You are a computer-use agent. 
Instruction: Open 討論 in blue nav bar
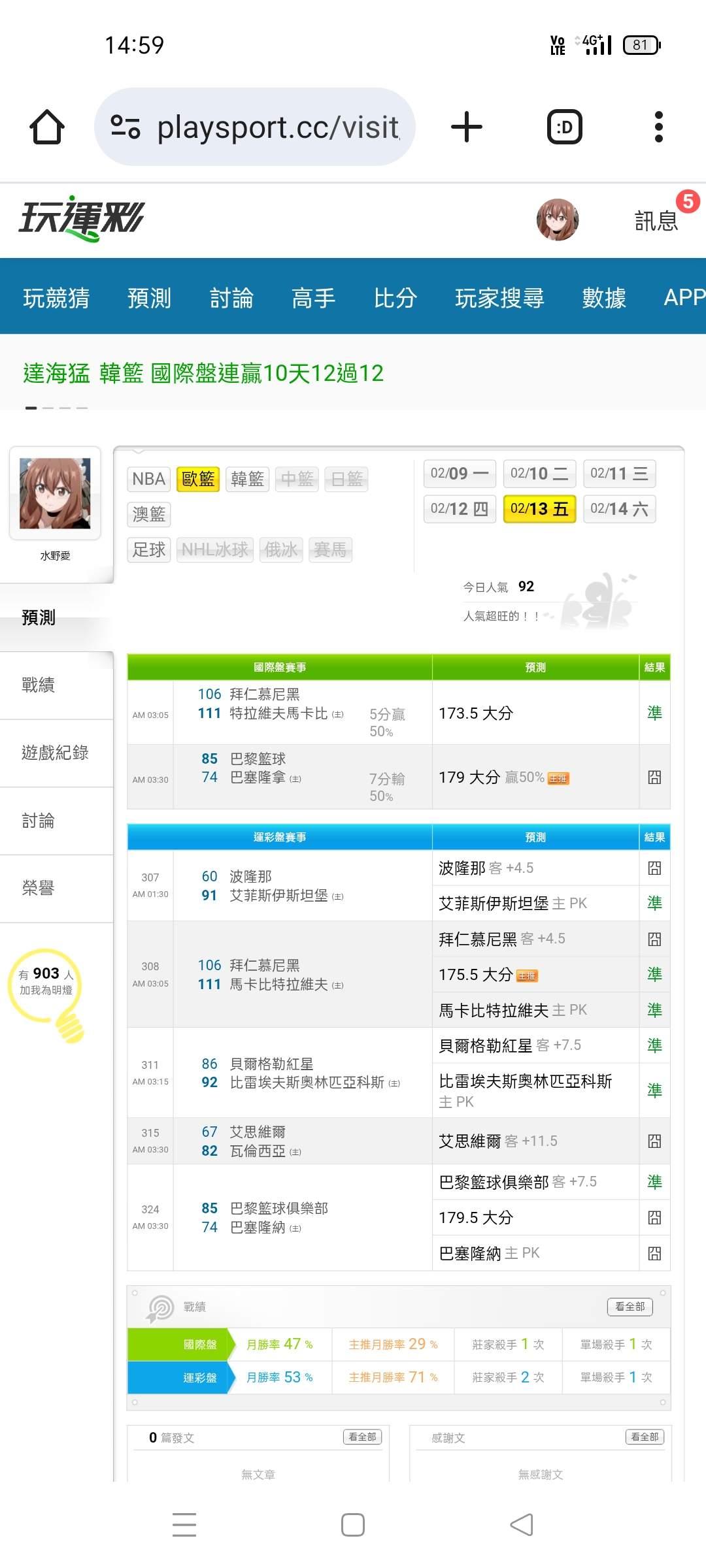(x=231, y=297)
